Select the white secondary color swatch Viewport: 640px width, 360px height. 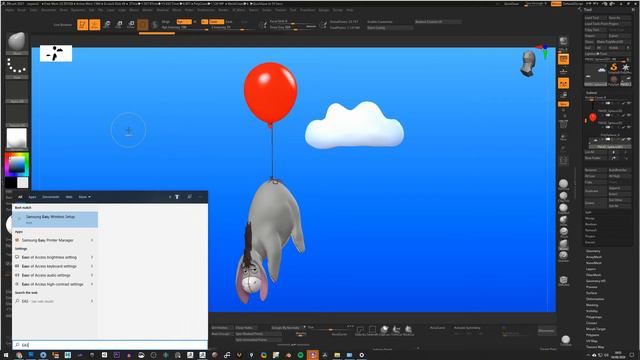(23, 182)
